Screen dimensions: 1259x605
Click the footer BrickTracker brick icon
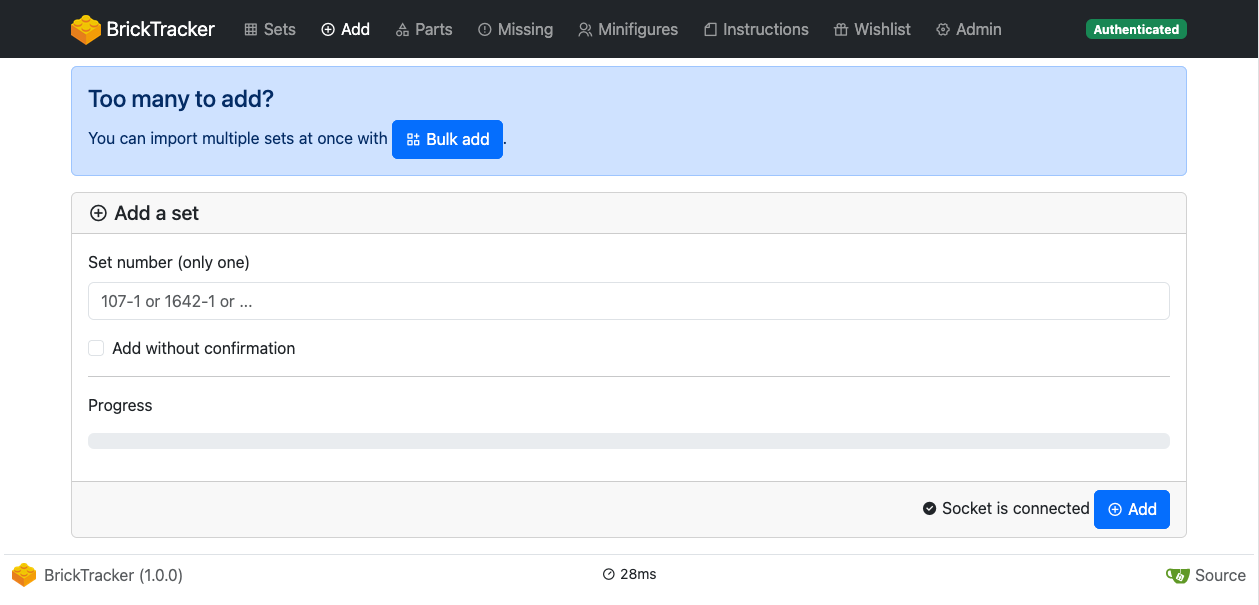[x=24, y=575]
